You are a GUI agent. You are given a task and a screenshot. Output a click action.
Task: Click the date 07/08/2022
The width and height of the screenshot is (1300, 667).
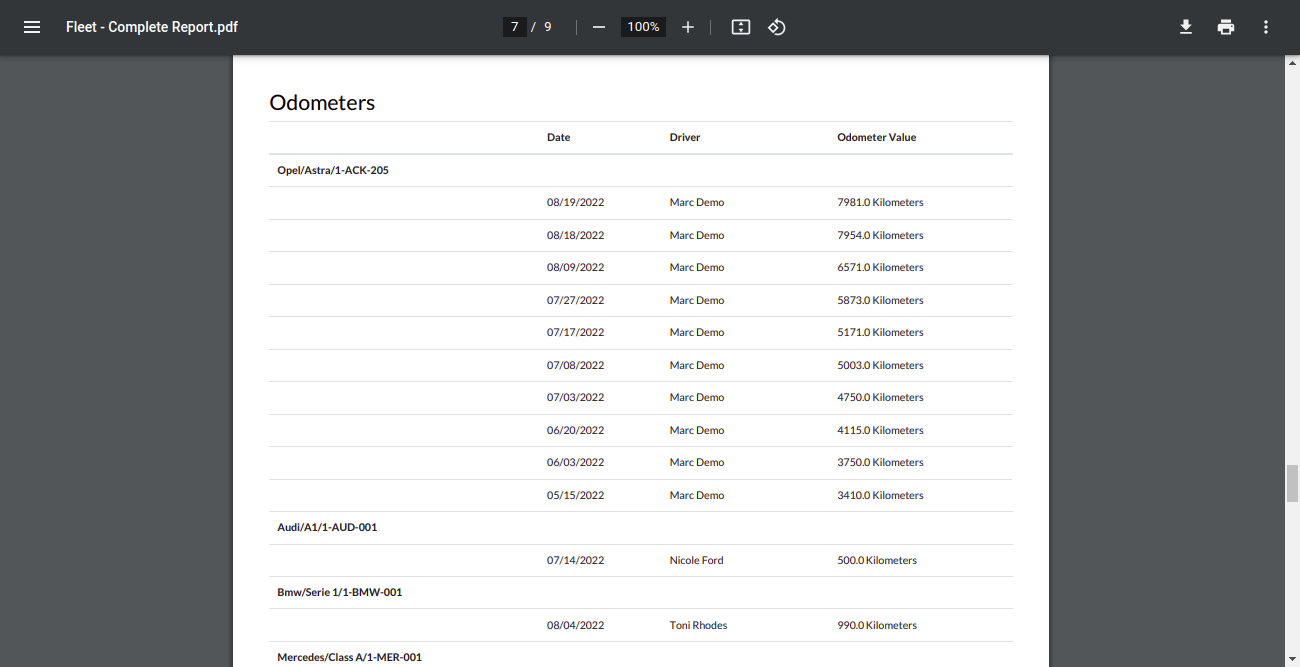[575, 365]
